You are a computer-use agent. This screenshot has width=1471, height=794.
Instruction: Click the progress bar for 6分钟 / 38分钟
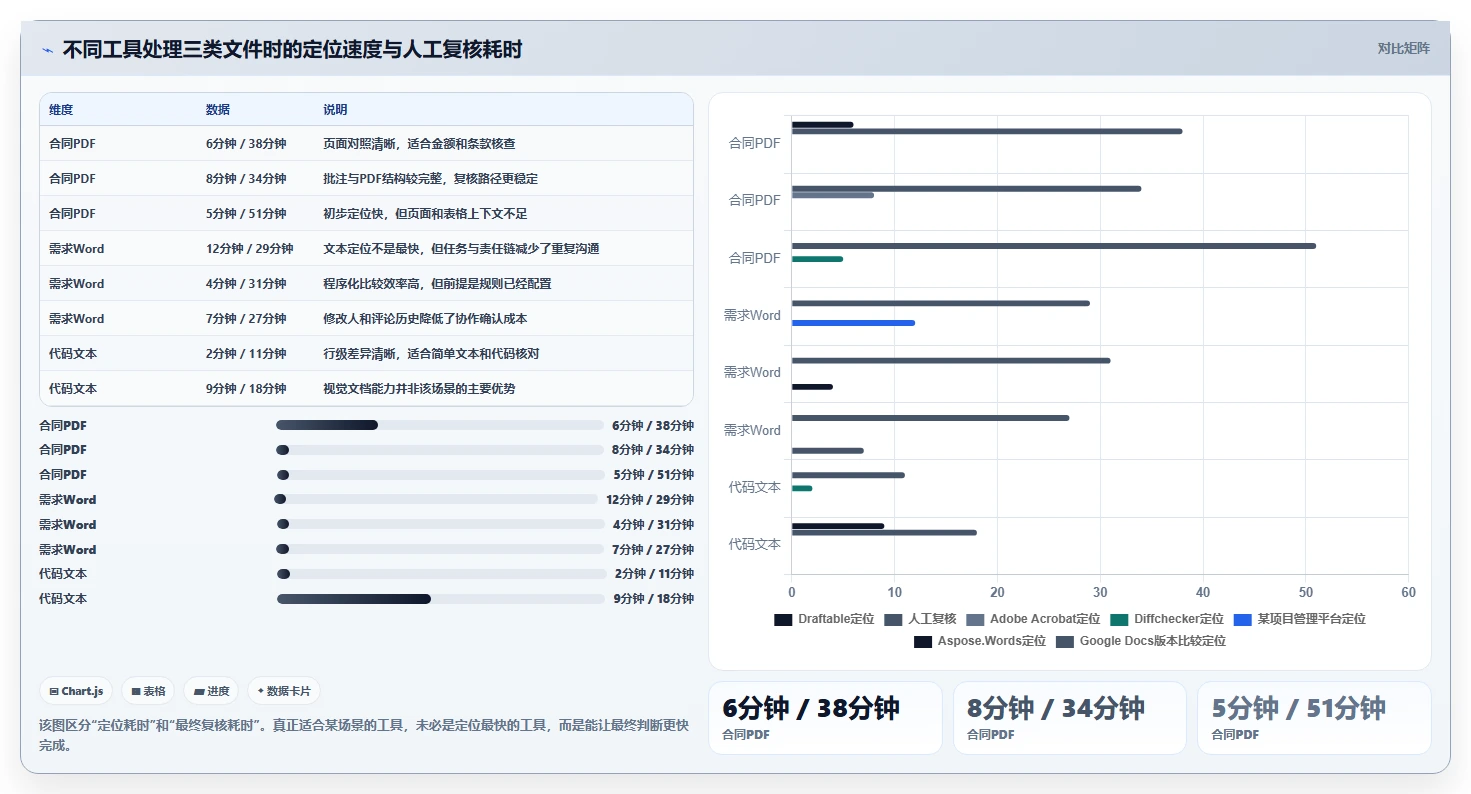coord(440,425)
